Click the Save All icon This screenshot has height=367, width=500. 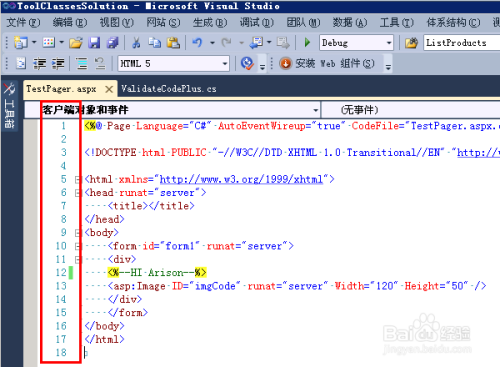(x=113, y=43)
